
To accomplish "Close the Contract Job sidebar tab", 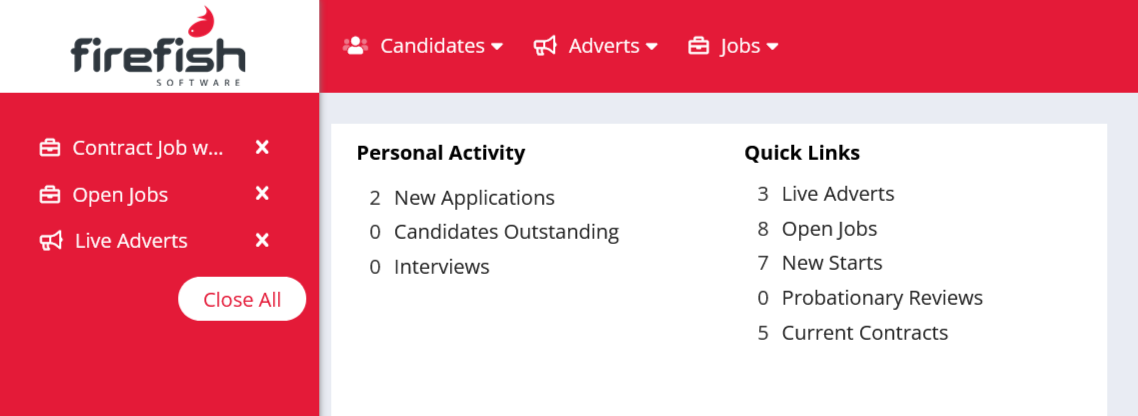I will point(262,147).
